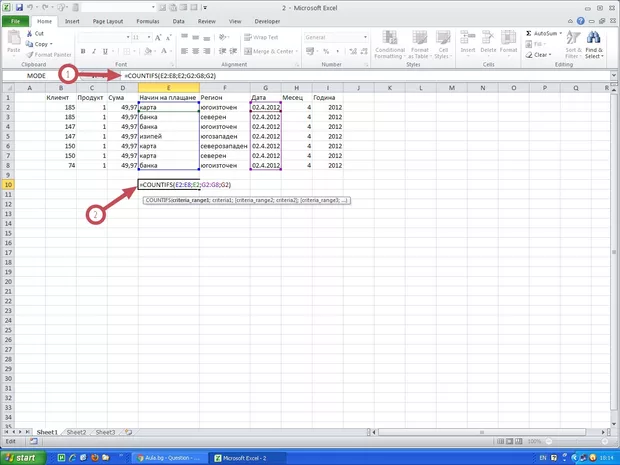The height and width of the screenshot is (465, 620).
Task: Click in the formula bar with COUNTIFS formula
Action: coord(350,76)
